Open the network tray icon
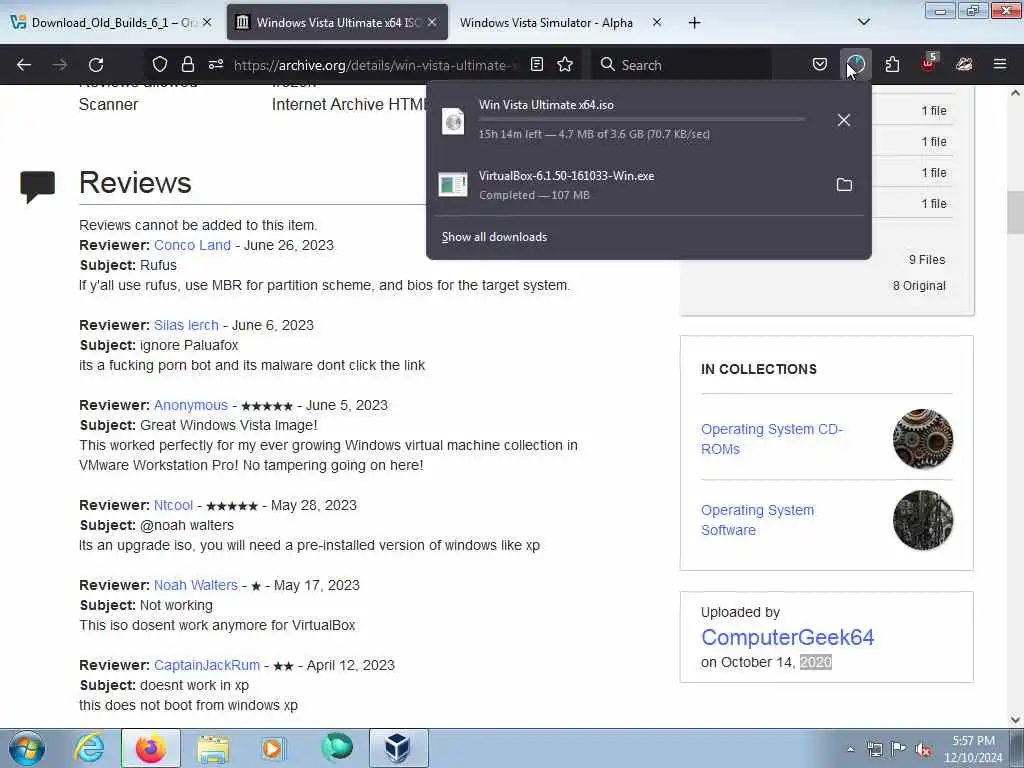Screen dimensions: 1024x768 pyautogui.click(x=875, y=749)
